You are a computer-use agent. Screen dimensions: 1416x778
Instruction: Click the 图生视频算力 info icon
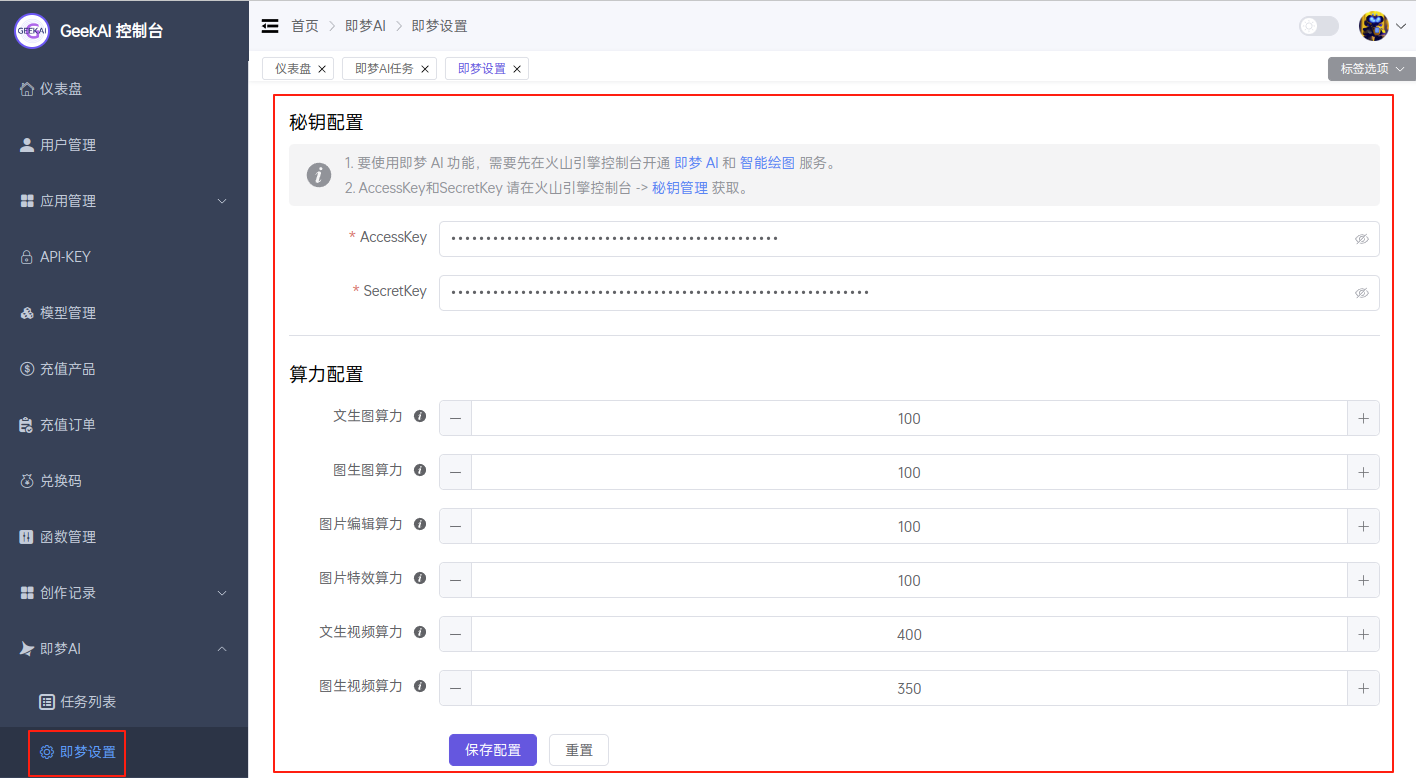420,685
